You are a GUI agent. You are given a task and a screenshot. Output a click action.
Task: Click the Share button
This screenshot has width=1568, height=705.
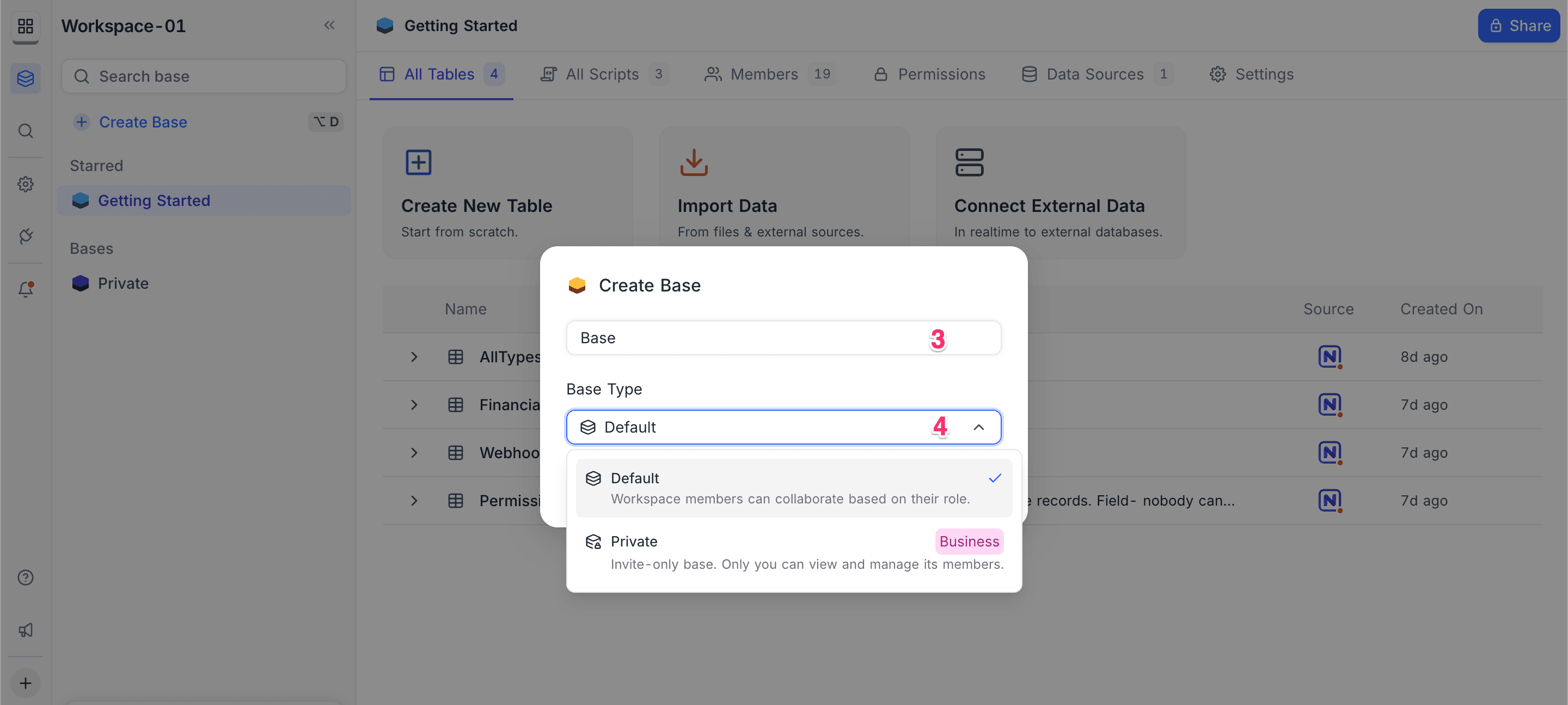click(1518, 26)
